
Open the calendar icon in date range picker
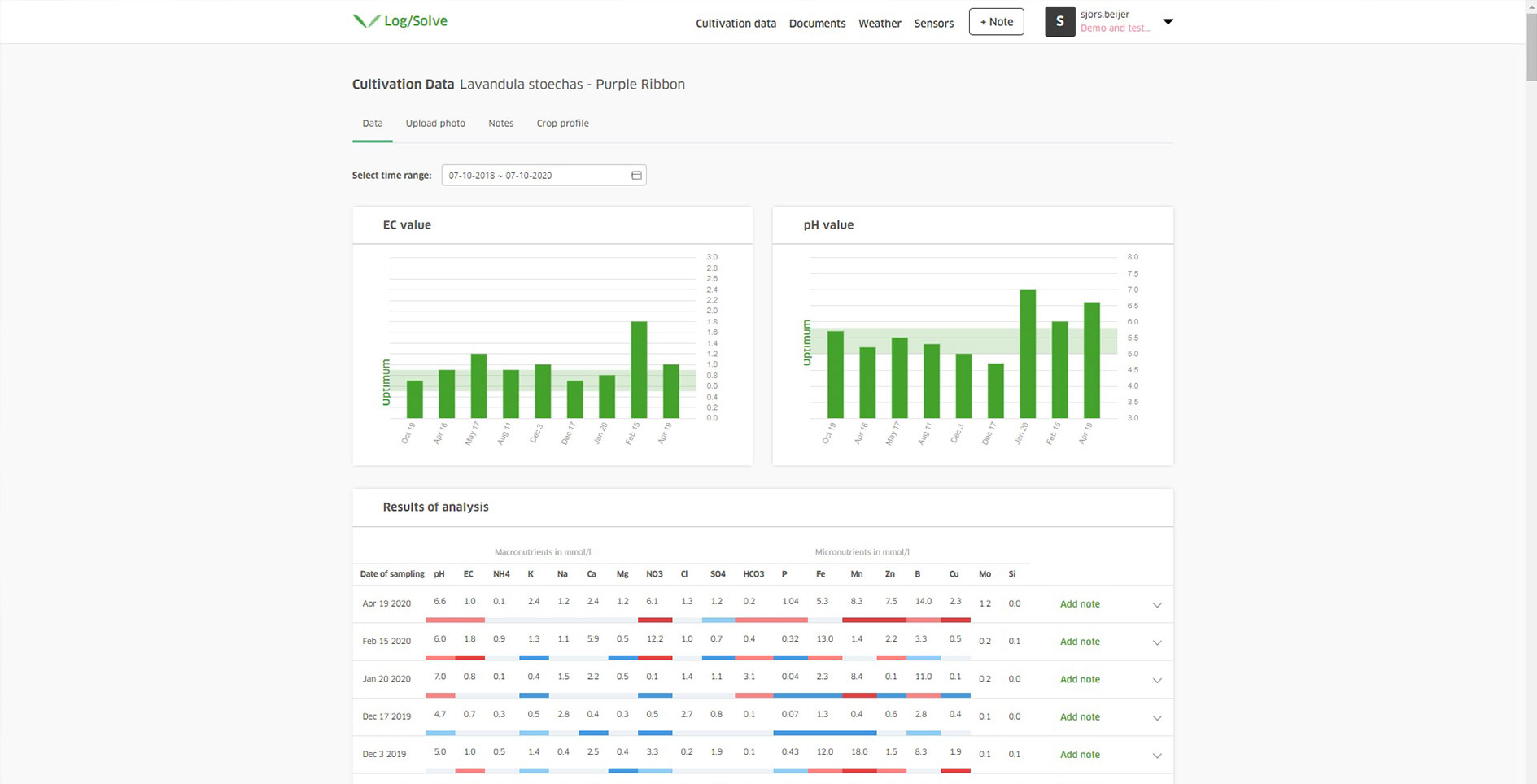click(635, 175)
